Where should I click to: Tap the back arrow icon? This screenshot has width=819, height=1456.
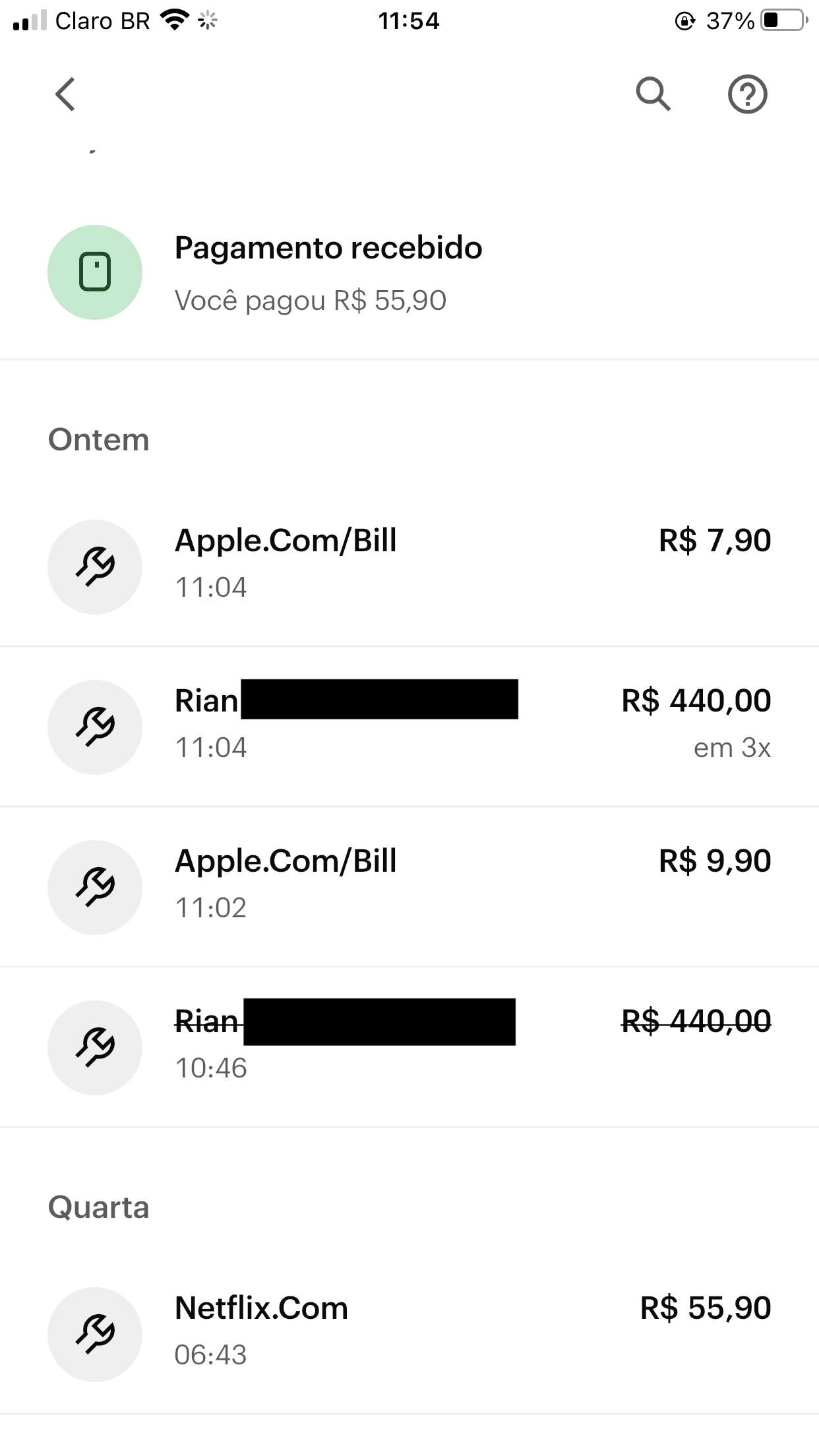[65, 94]
